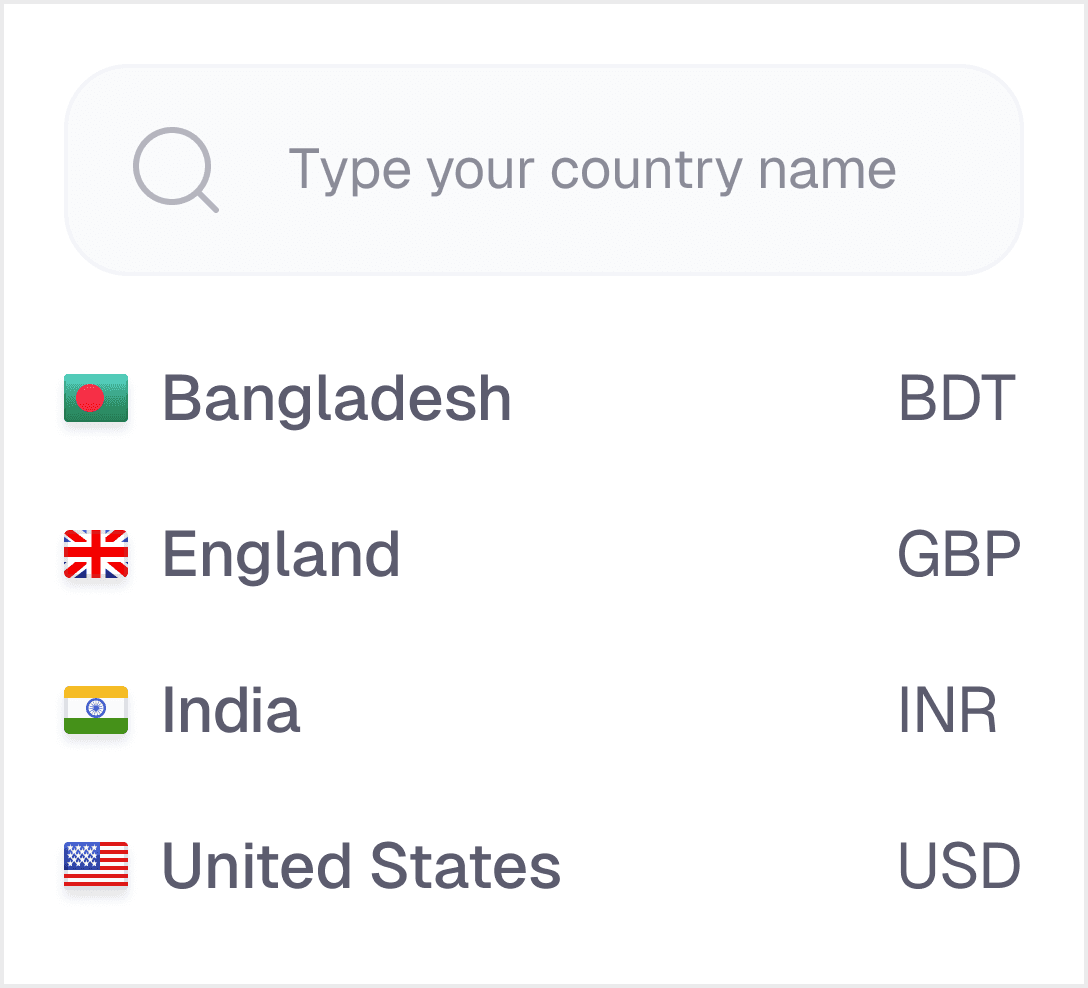The width and height of the screenshot is (1088, 988).
Task: Pick United States from the list
Action: coord(361,866)
